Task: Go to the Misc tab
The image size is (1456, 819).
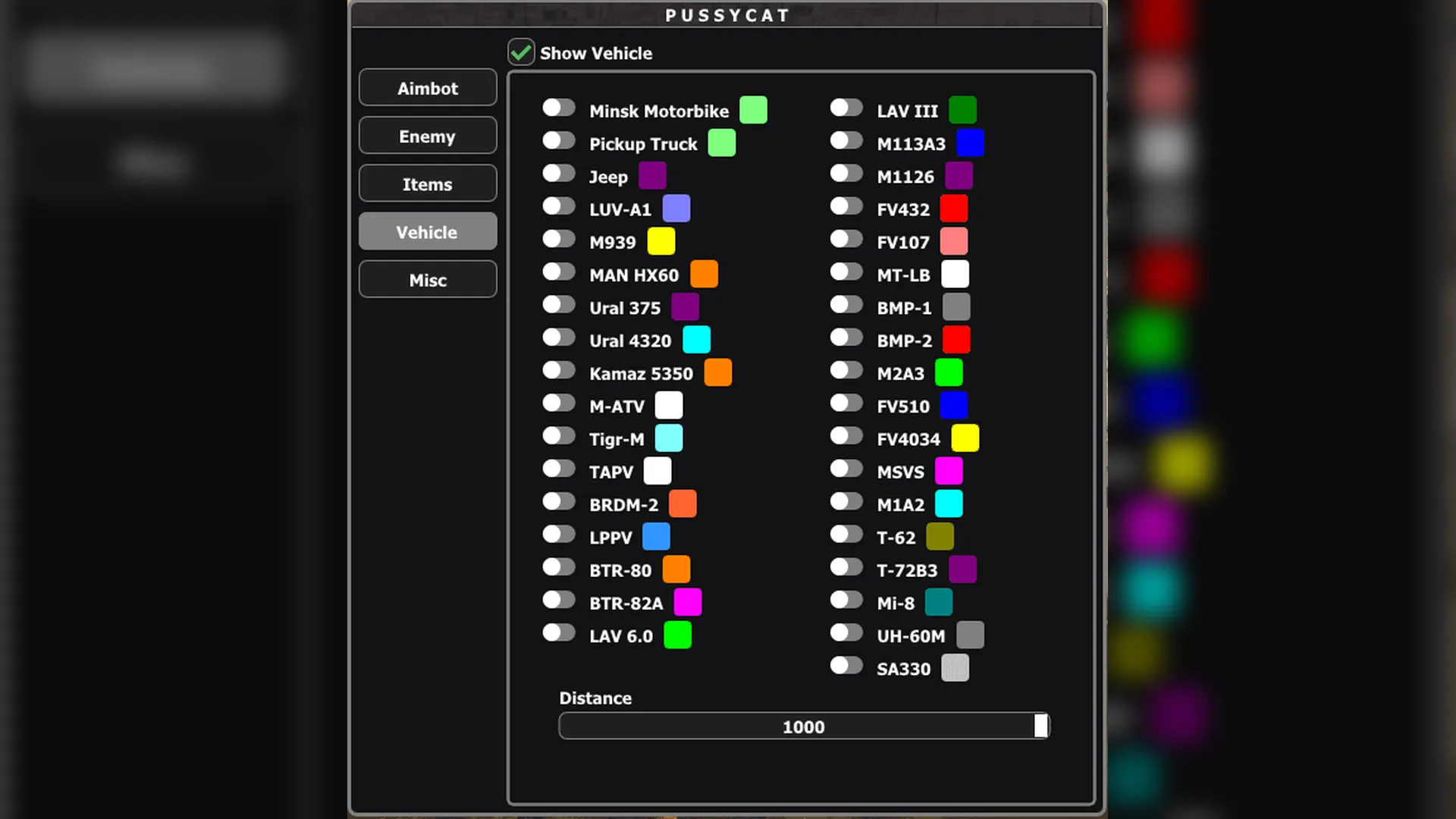Action: [x=428, y=279]
